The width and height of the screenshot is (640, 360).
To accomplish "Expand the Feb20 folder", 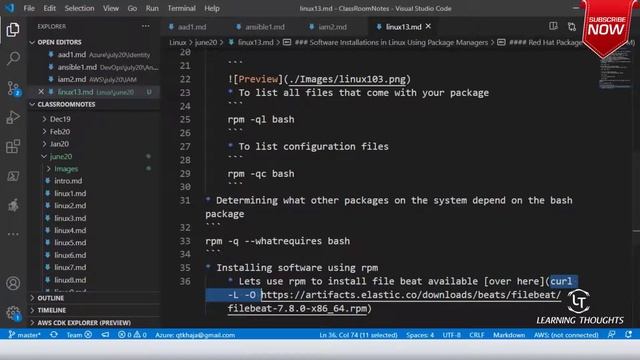I will click(x=60, y=131).
